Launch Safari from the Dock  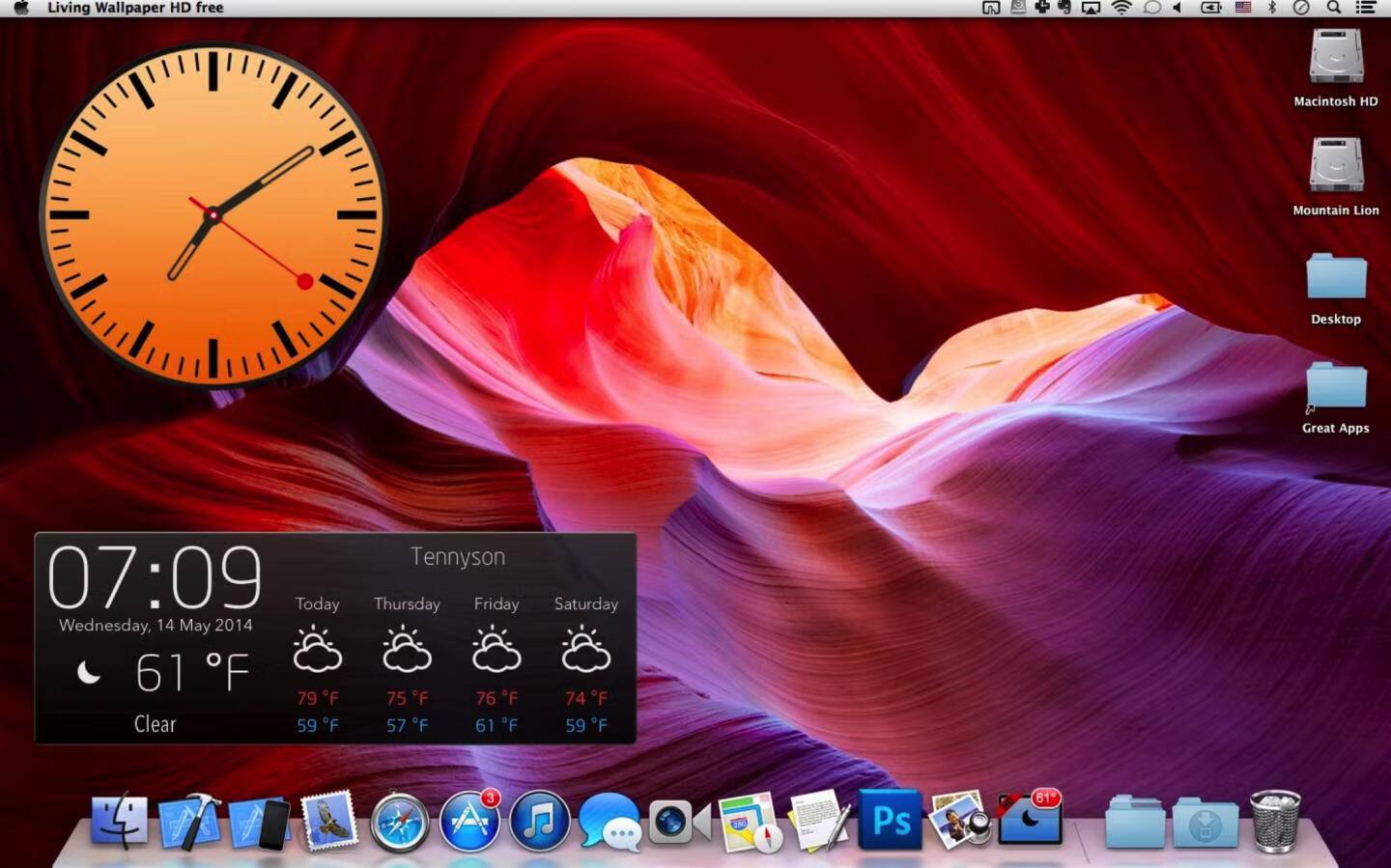coord(399,823)
